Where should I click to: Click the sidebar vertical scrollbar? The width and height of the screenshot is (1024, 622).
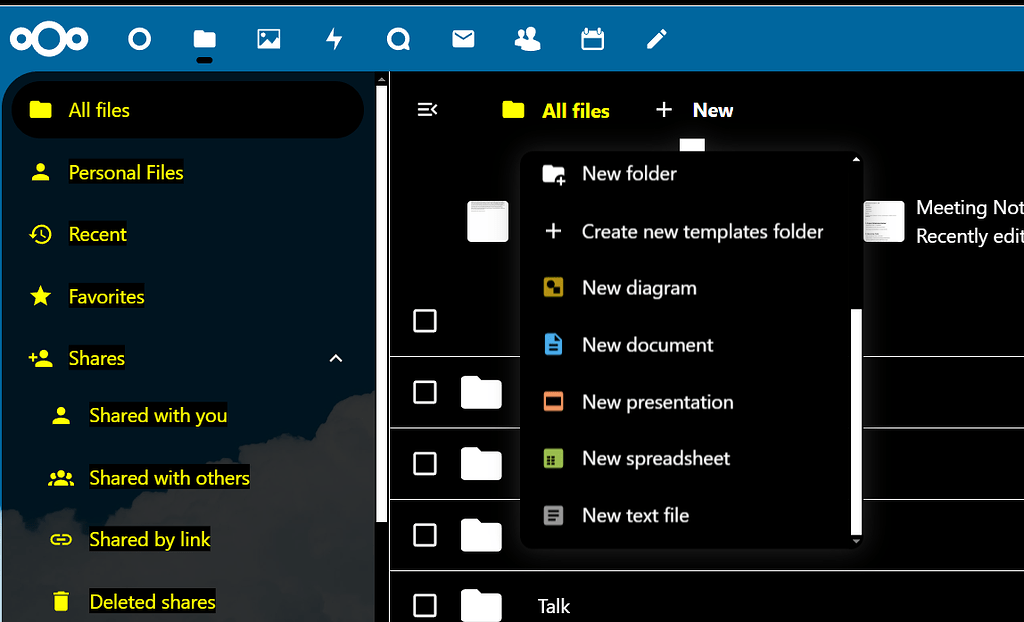point(381,303)
